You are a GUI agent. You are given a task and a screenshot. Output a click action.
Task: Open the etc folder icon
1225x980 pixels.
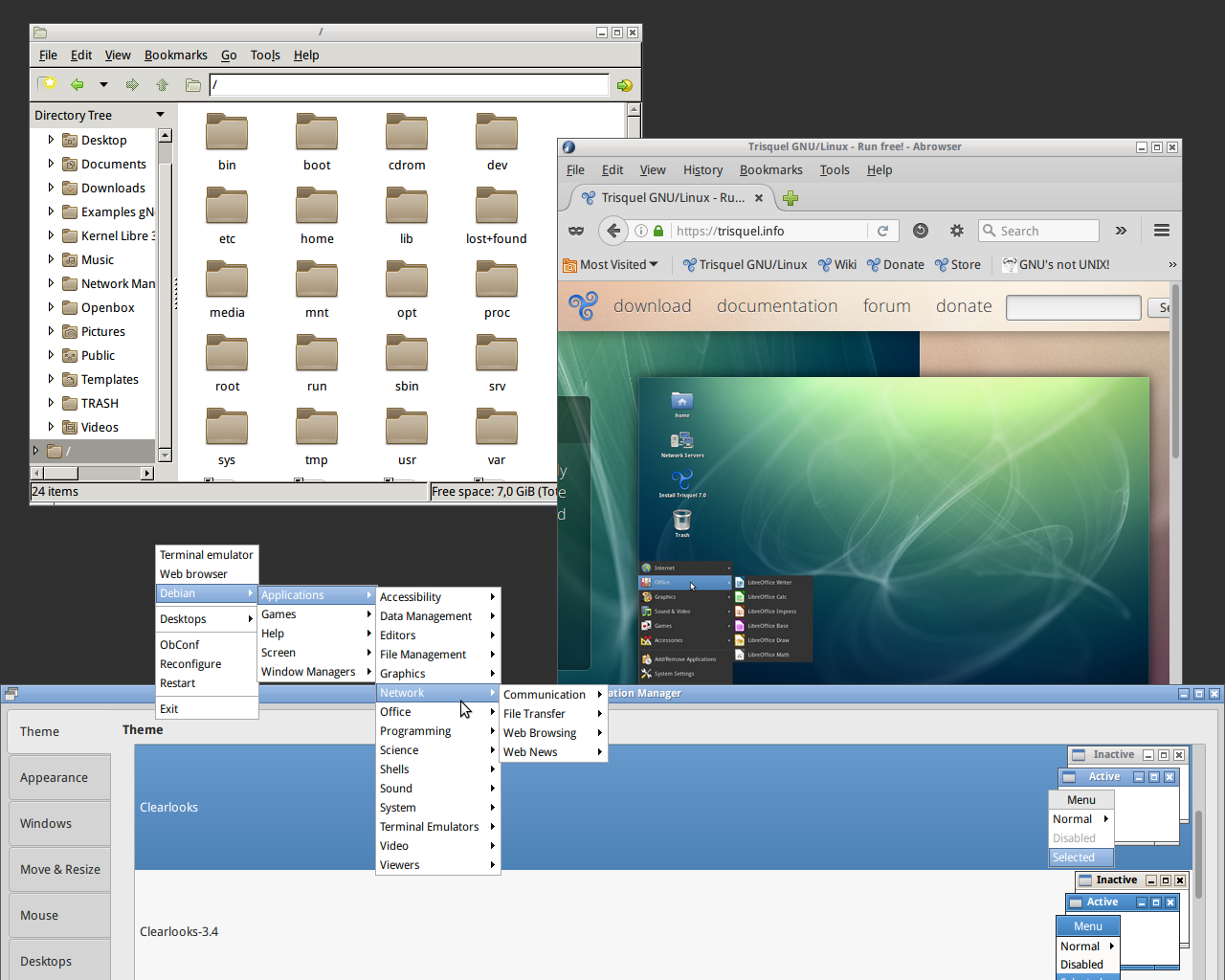[x=227, y=207]
